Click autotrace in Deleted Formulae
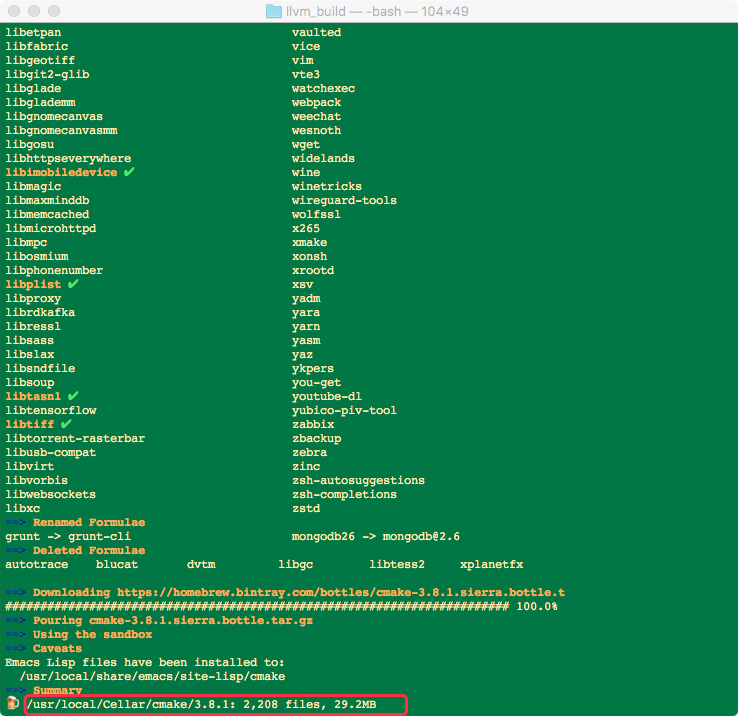Image resolution: width=738 pixels, height=716 pixels. [x=37, y=564]
